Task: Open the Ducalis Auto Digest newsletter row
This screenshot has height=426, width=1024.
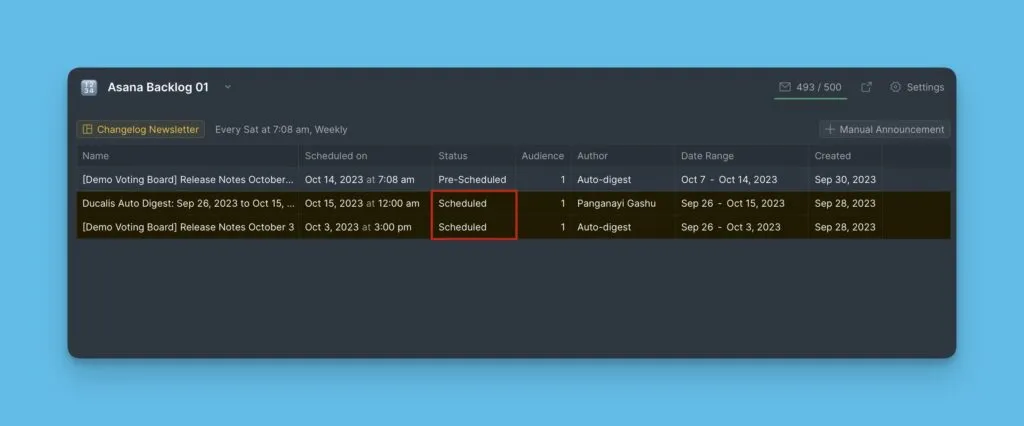Action: pos(188,203)
